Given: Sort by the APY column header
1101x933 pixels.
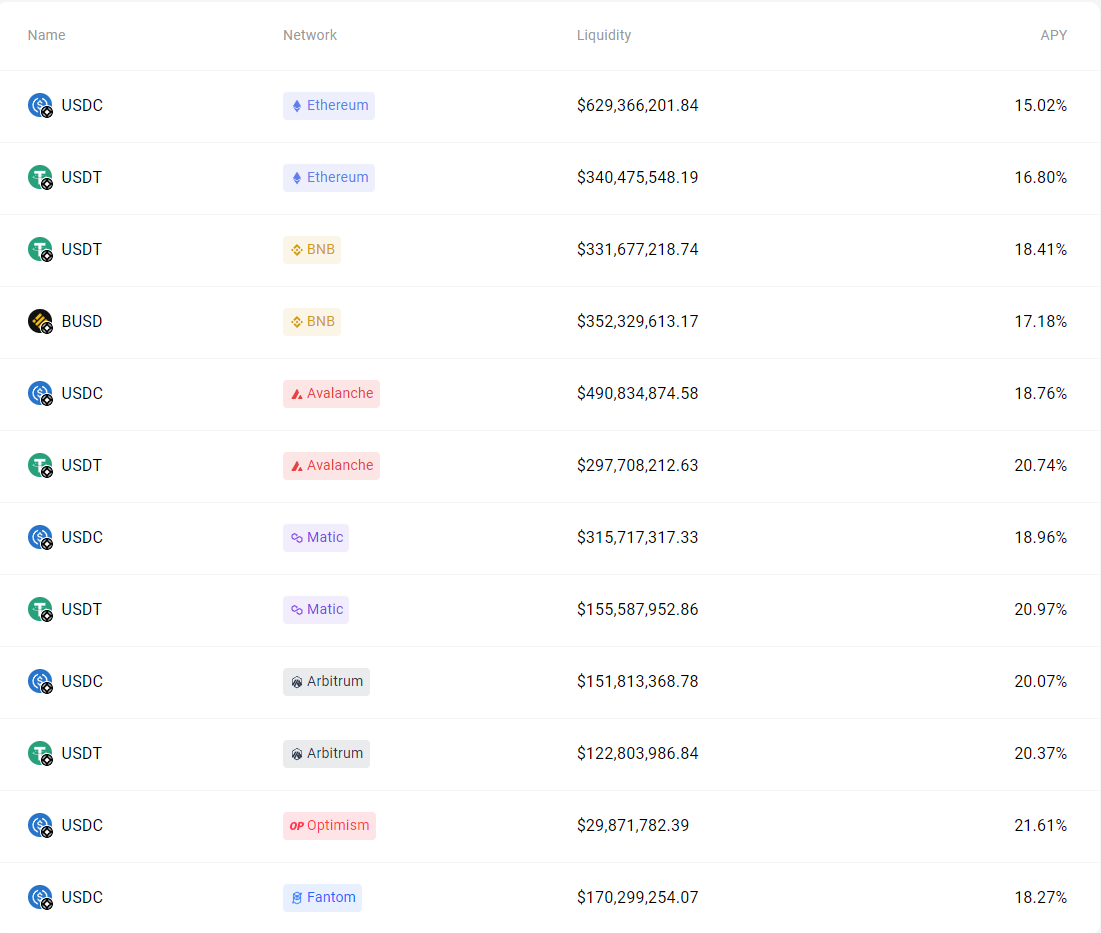Looking at the screenshot, I should click(1053, 35).
